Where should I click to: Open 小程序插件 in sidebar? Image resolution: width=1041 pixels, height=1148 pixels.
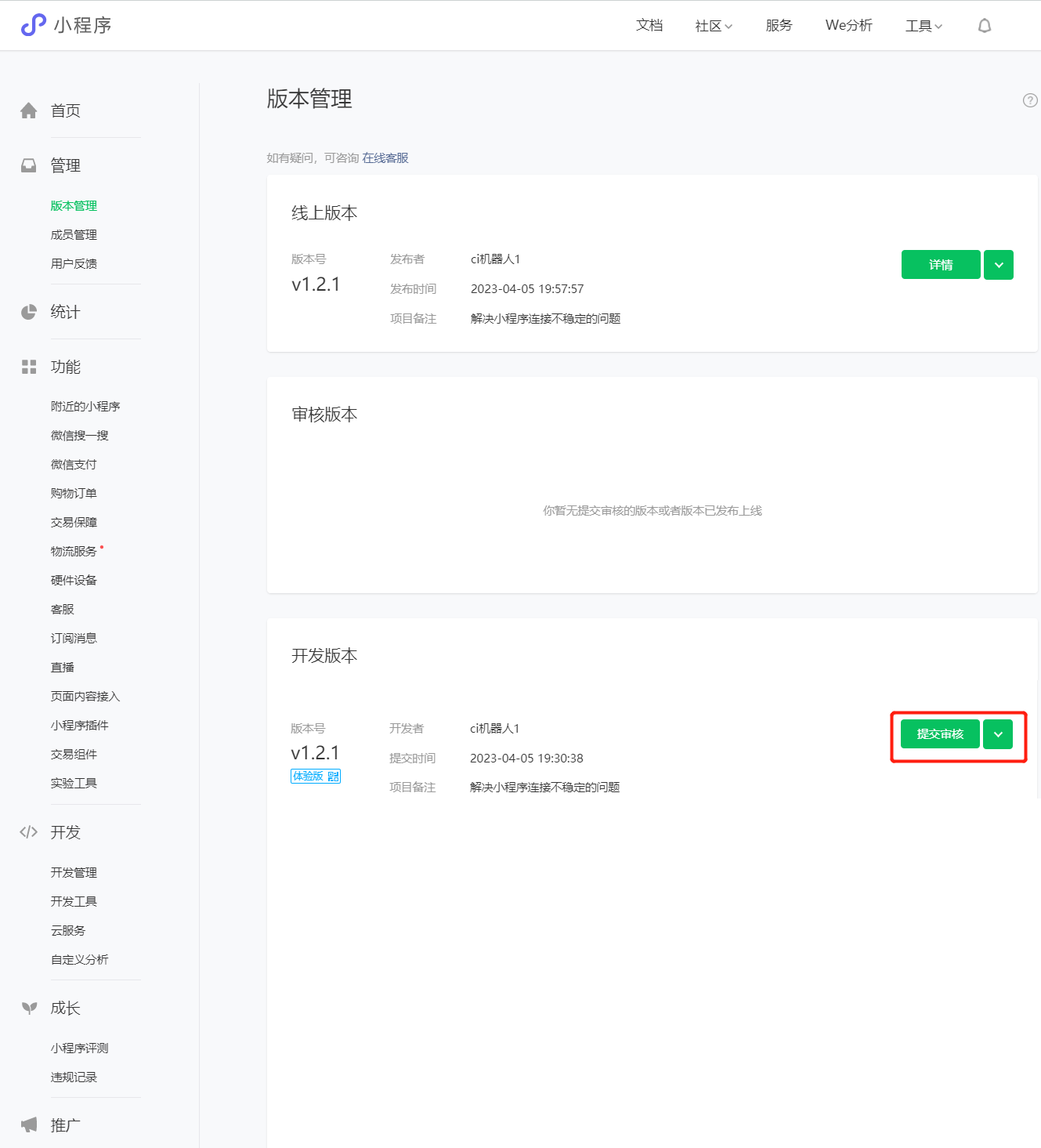click(79, 726)
